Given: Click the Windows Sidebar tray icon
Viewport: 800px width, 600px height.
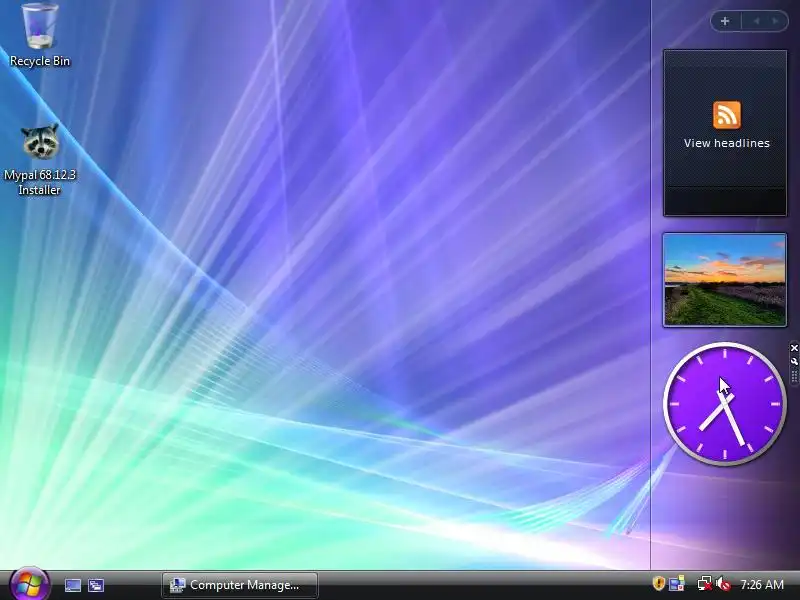Looking at the screenshot, I should pos(677,584).
